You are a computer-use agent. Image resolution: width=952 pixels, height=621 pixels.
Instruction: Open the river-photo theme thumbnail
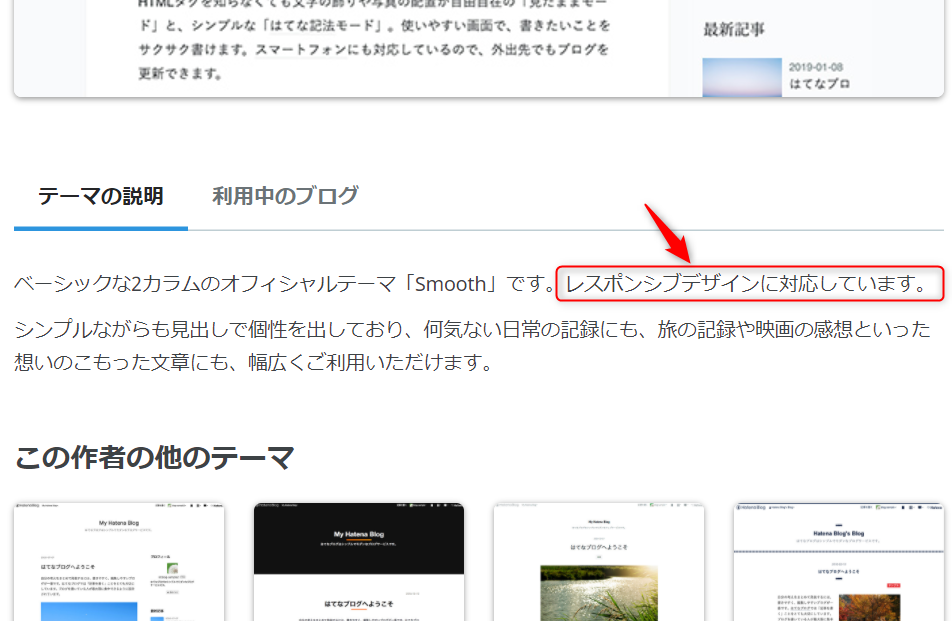(x=599, y=562)
